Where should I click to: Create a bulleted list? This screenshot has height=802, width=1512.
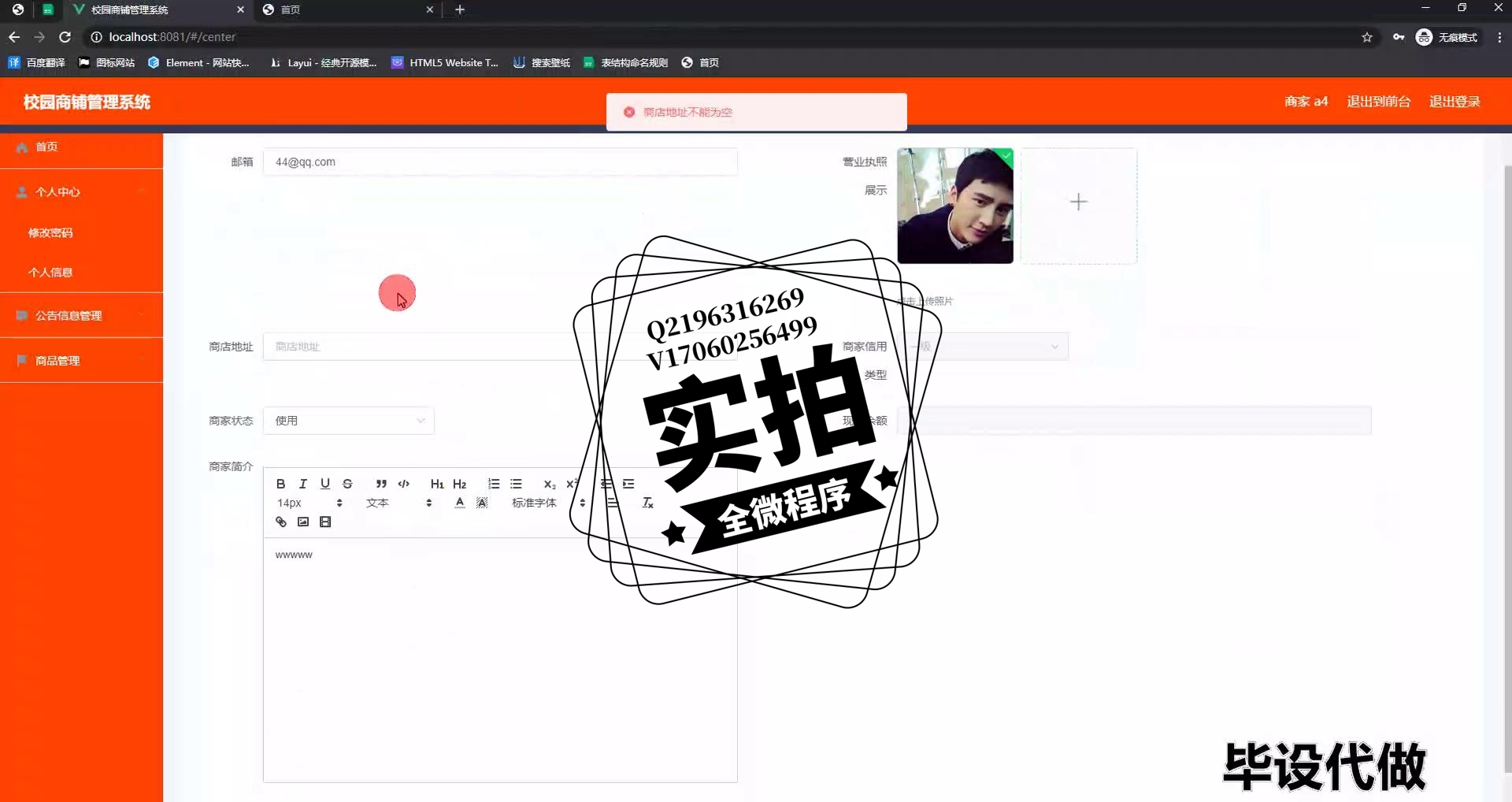516,484
